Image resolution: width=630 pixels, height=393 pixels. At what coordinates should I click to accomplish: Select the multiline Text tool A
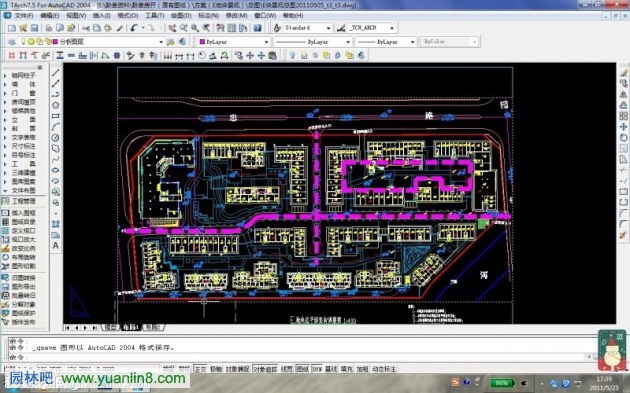click(x=55, y=245)
